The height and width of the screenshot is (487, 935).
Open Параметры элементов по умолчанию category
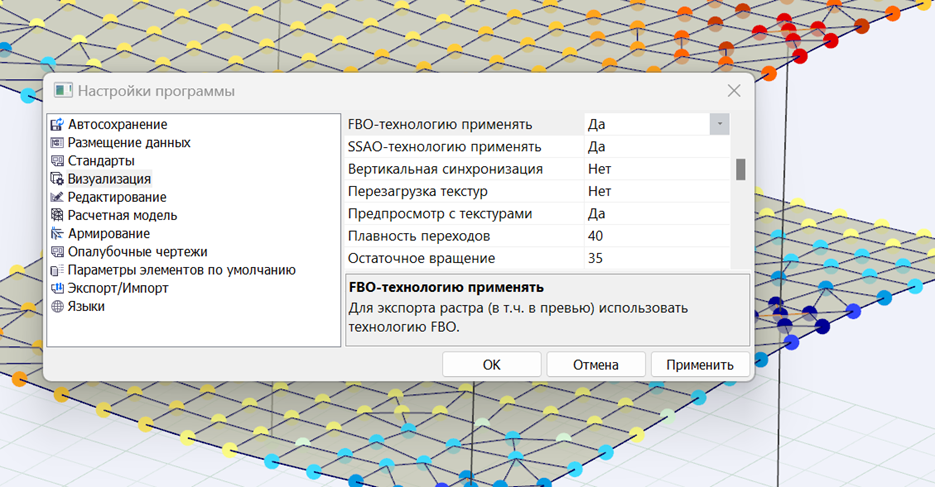point(181,270)
